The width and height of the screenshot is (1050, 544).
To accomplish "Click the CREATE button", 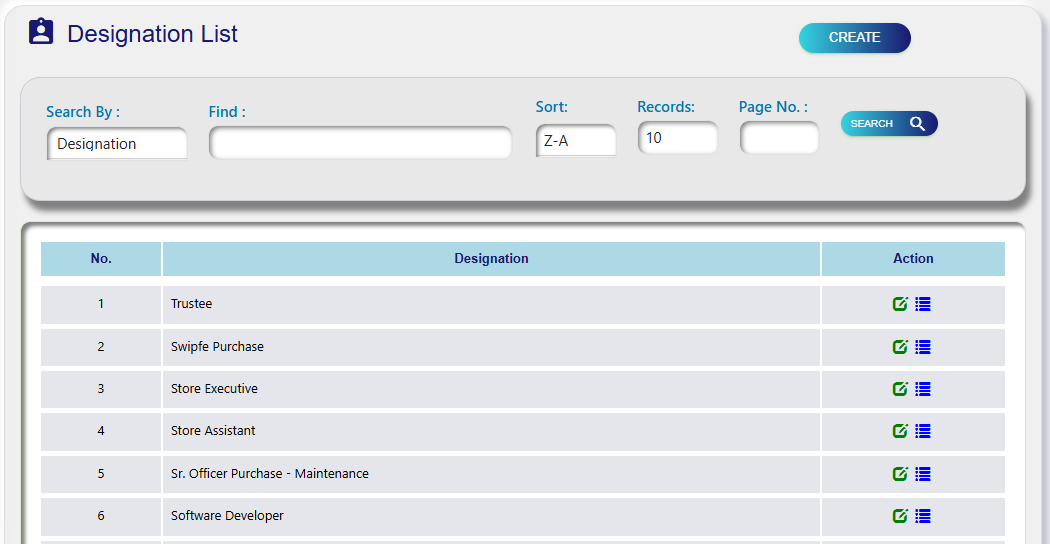I will point(854,38).
